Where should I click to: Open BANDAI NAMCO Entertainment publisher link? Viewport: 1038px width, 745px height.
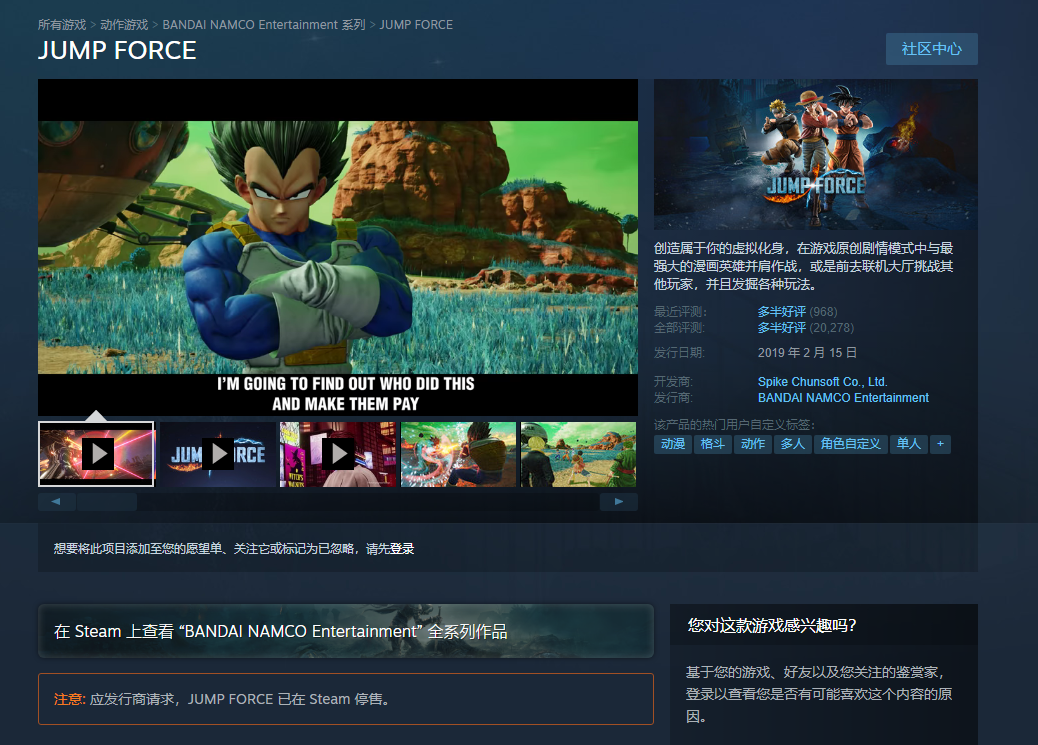coord(843,398)
